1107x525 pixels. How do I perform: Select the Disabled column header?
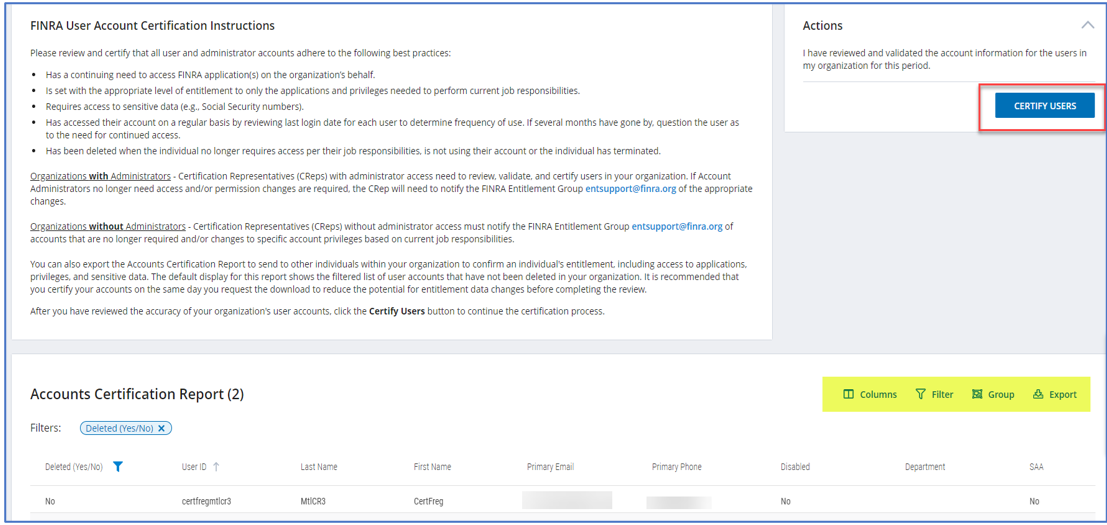point(795,467)
